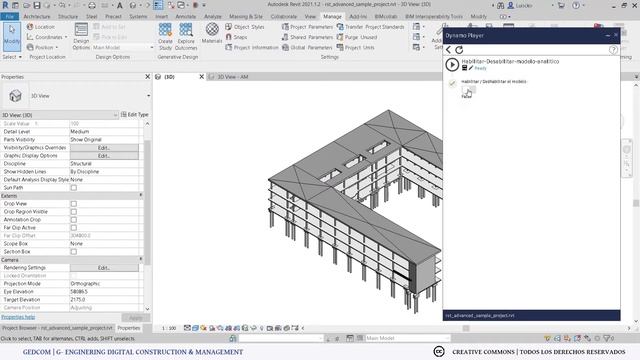640x360 pixels.
Task: Open Project Information
Action: (252, 47)
